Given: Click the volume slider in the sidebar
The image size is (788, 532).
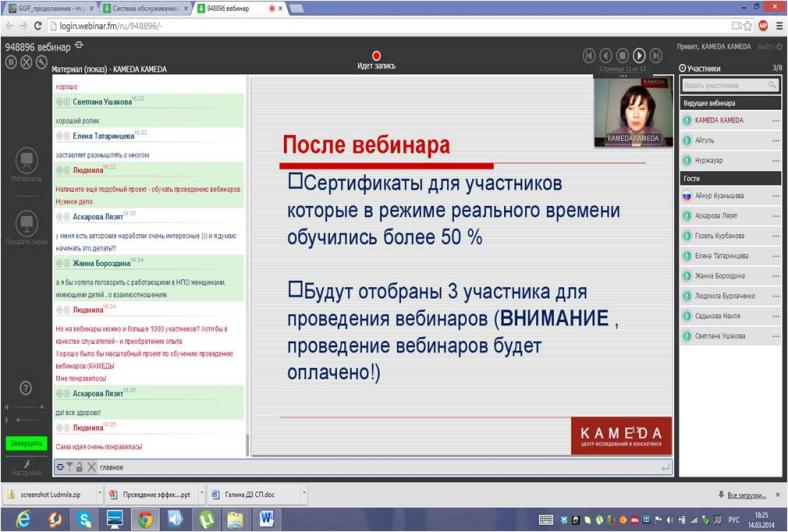Looking at the screenshot, I should 25,407.
